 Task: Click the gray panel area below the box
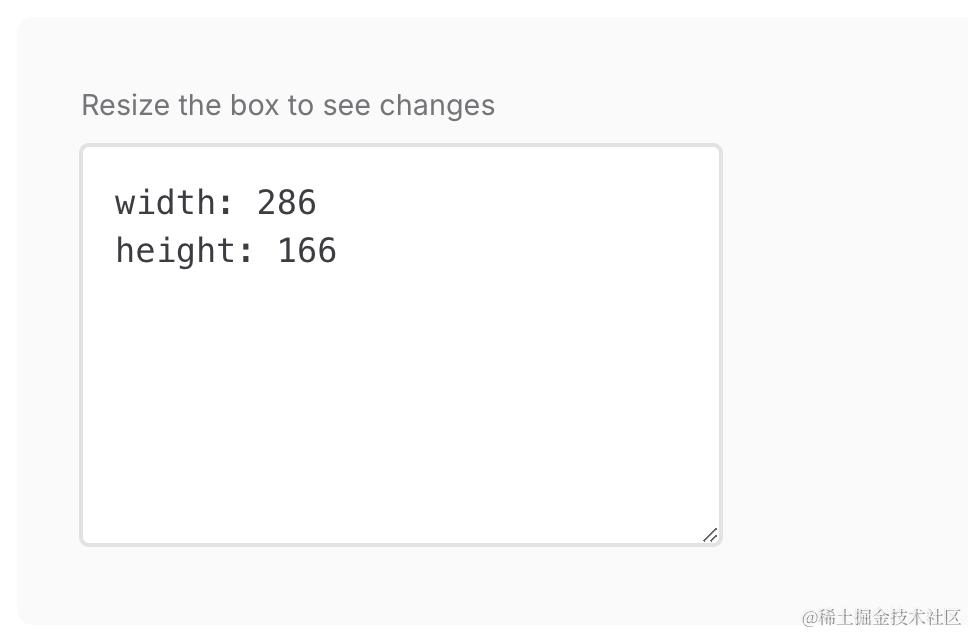pyautogui.click(x=400, y=585)
